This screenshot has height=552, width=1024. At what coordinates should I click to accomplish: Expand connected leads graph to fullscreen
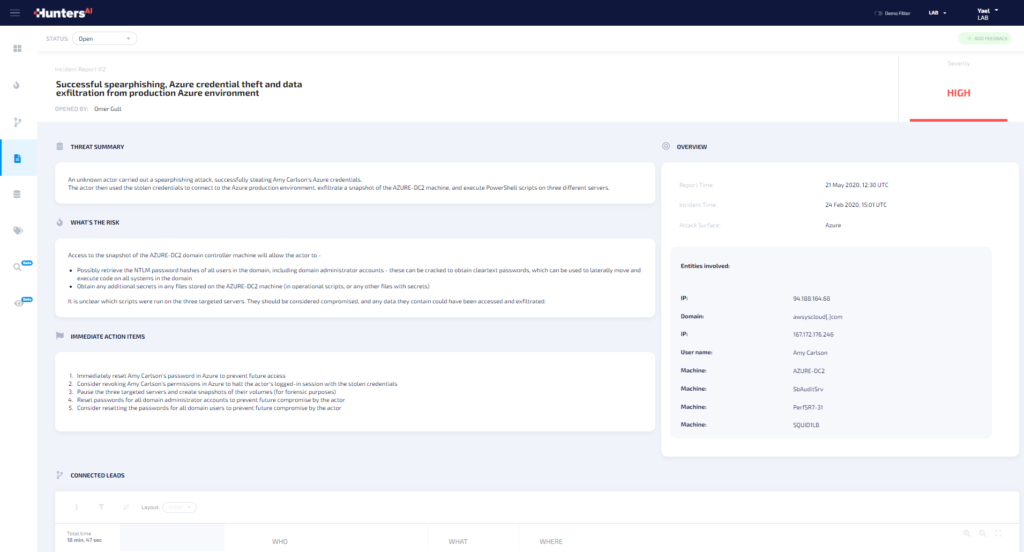click(x=999, y=534)
